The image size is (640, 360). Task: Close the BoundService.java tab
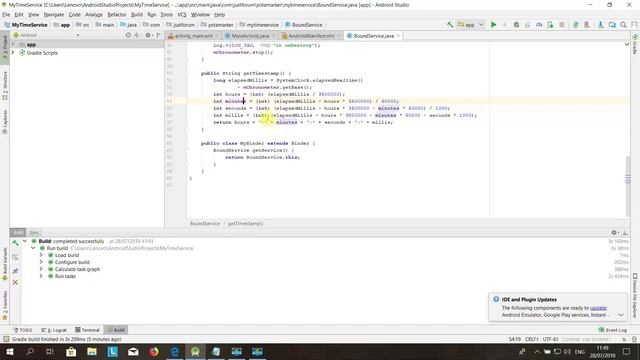click(398, 36)
